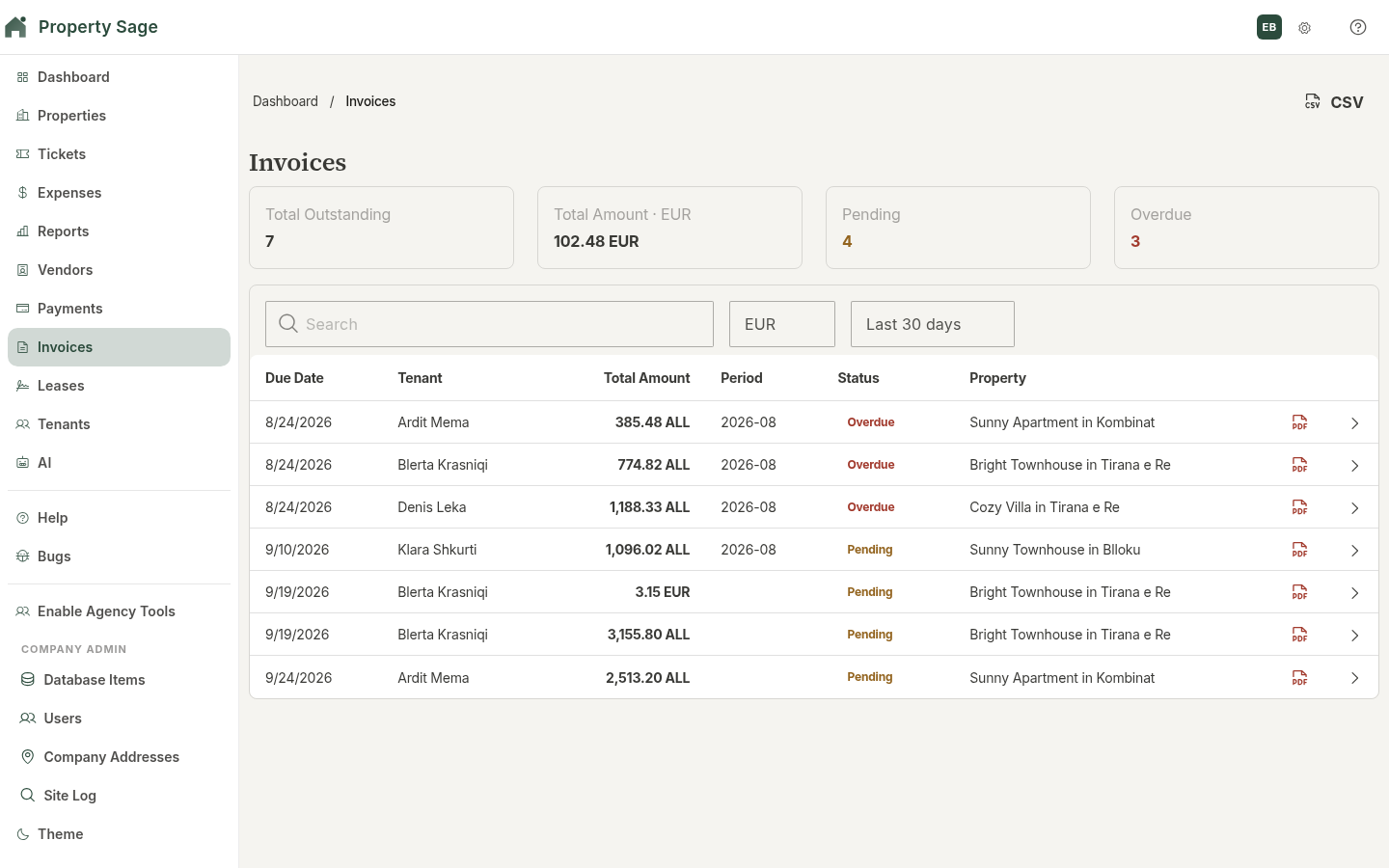The image size is (1389, 868).
Task: Download PDF for Klara Shkurti invoice
Action: pyautogui.click(x=1300, y=550)
